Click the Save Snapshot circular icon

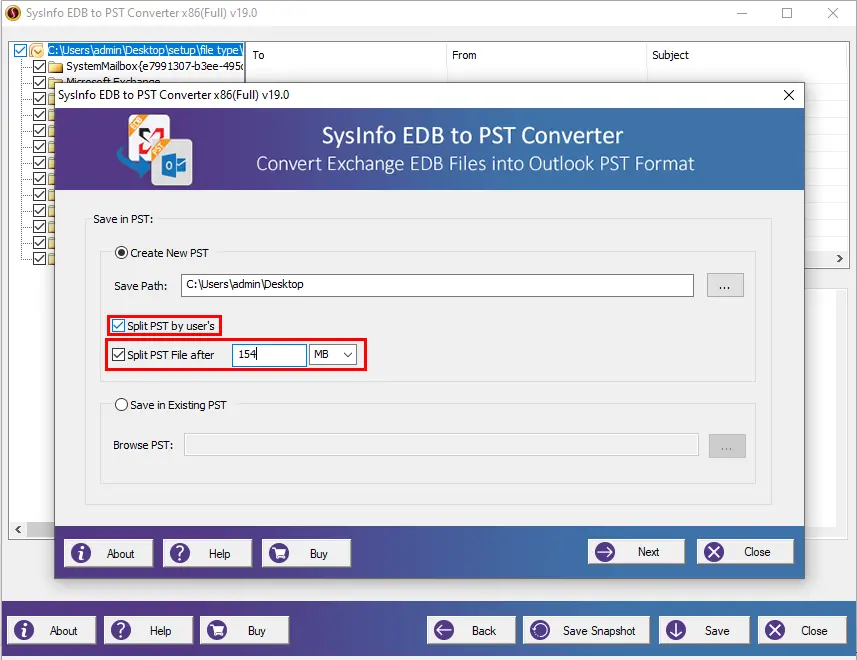540,630
